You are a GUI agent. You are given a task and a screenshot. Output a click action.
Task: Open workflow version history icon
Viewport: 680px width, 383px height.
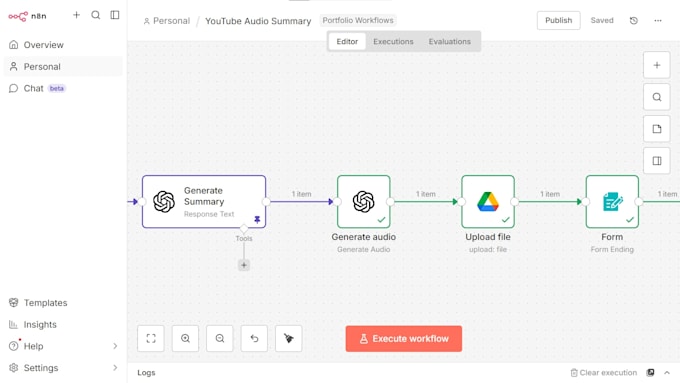634,20
